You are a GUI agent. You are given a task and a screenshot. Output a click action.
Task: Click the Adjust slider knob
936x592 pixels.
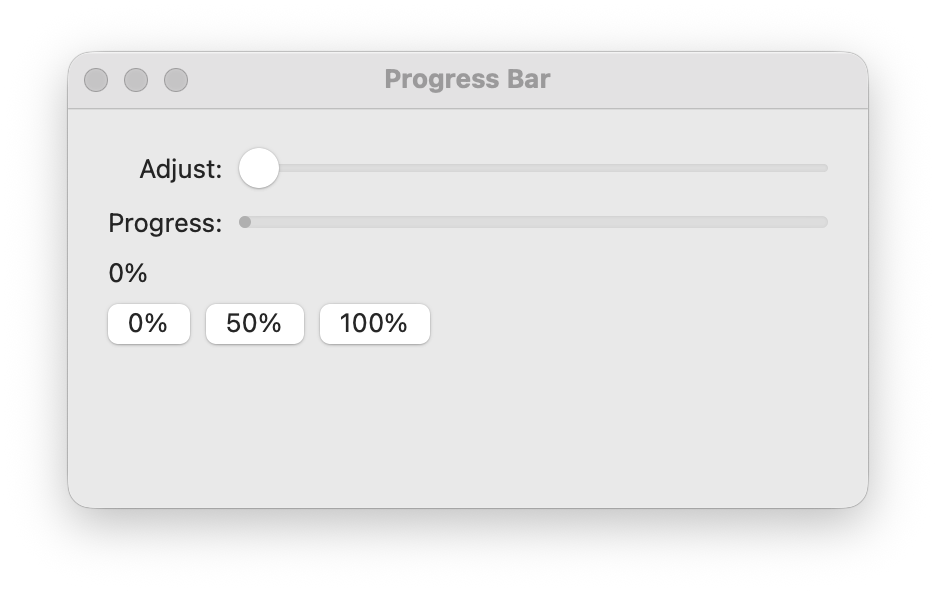[259, 168]
